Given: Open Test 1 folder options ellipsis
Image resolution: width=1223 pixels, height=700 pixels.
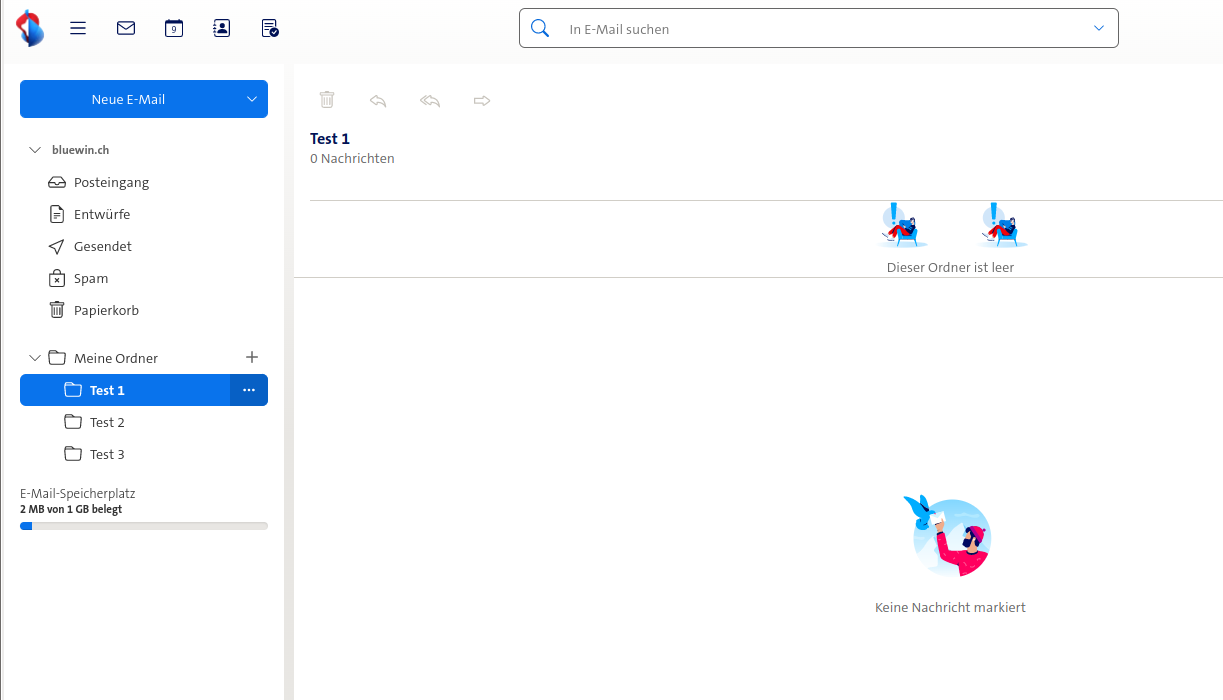Looking at the screenshot, I should click(x=249, y=390).
